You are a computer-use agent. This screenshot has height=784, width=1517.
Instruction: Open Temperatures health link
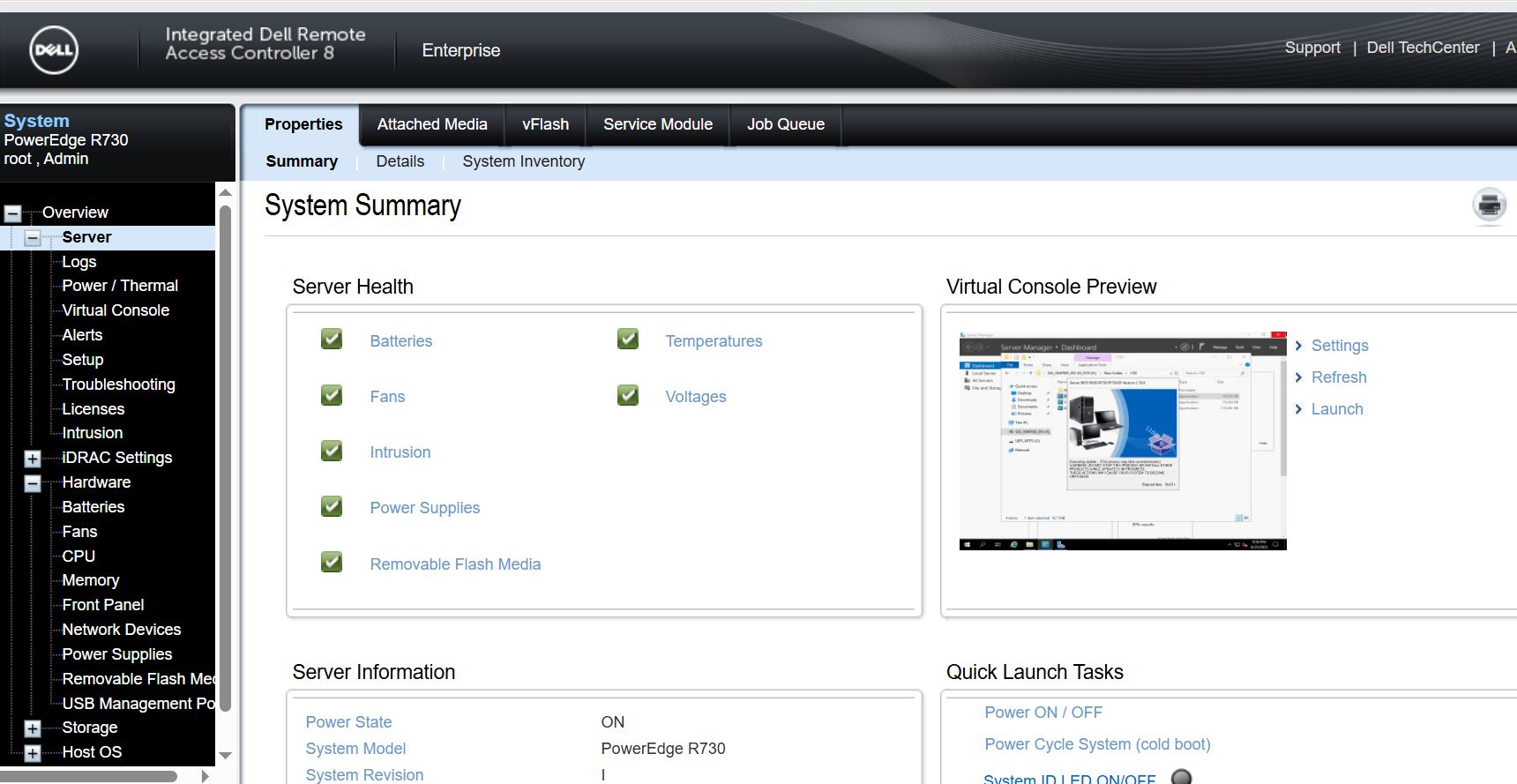click(x=714, y=341)
